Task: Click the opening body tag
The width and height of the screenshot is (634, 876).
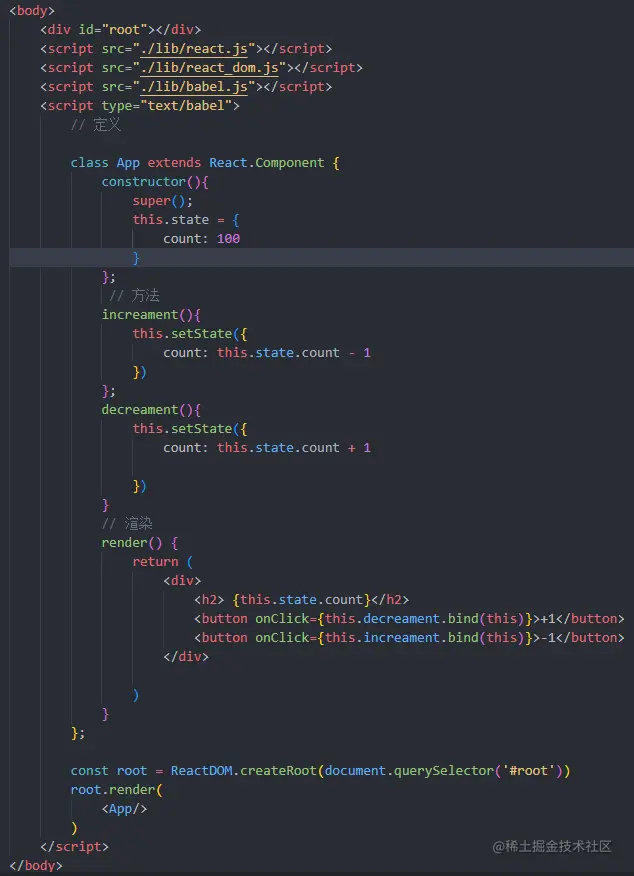Action: 32,11
